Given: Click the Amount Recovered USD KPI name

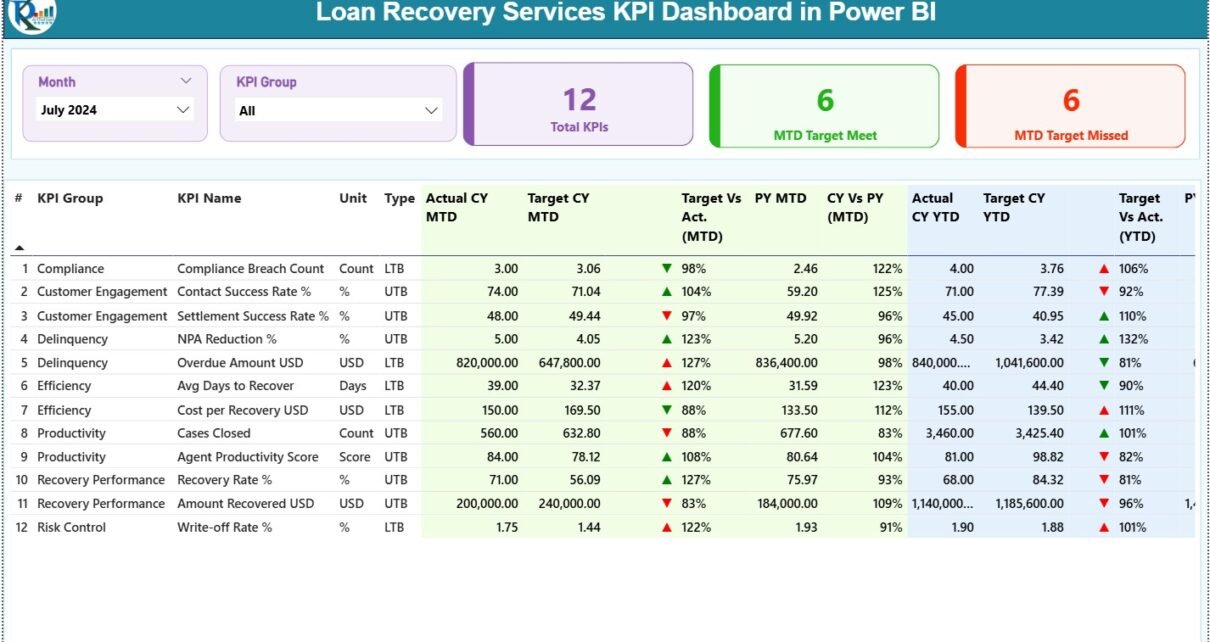Looking at the screenshot, I should point(245,504).
